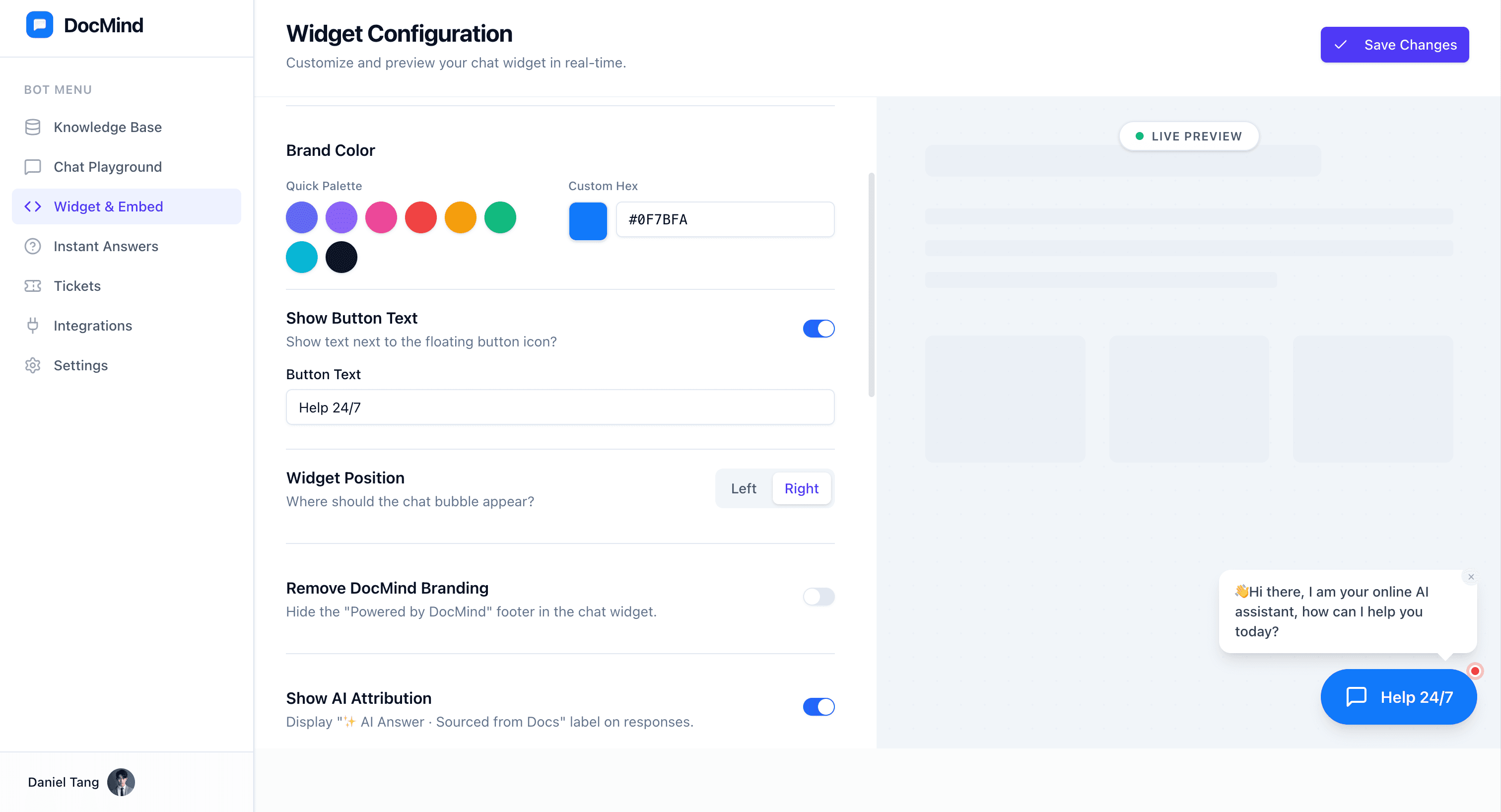Click the Settings gear icon
The width and height of the screenshot is (1501, 812).
tap(33, 365)
